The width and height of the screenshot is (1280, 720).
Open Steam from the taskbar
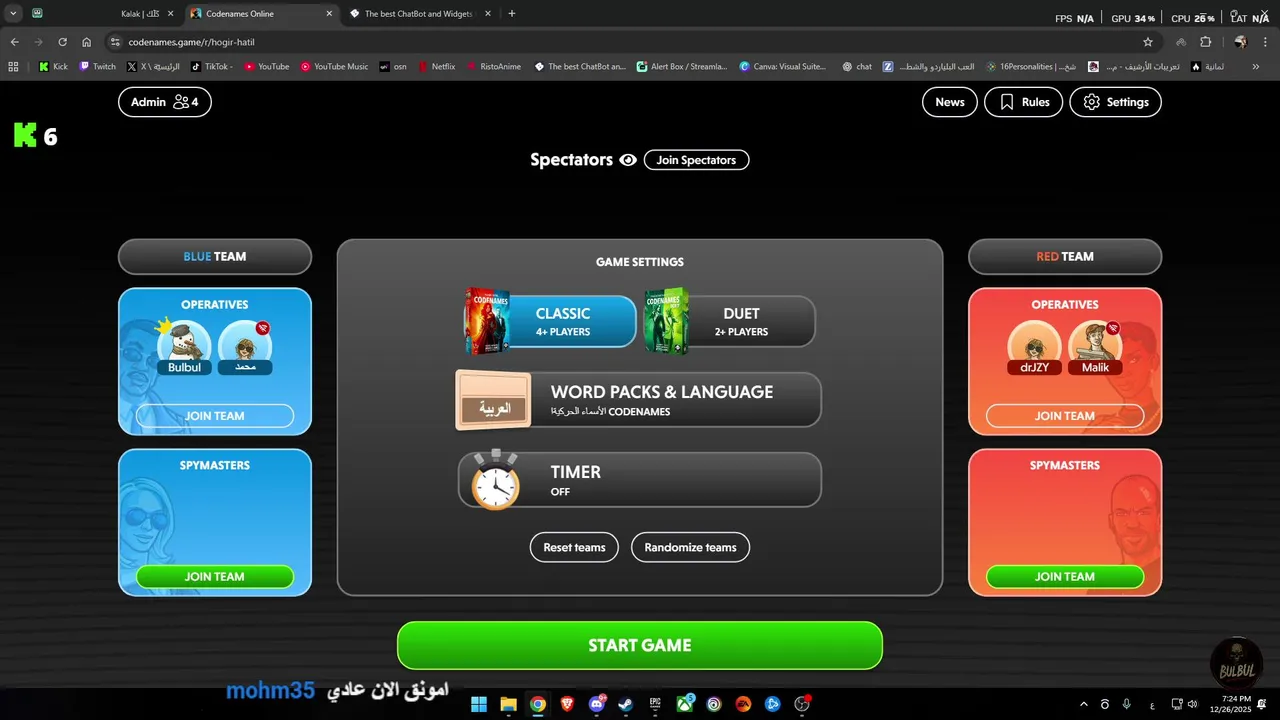(626, 704)
